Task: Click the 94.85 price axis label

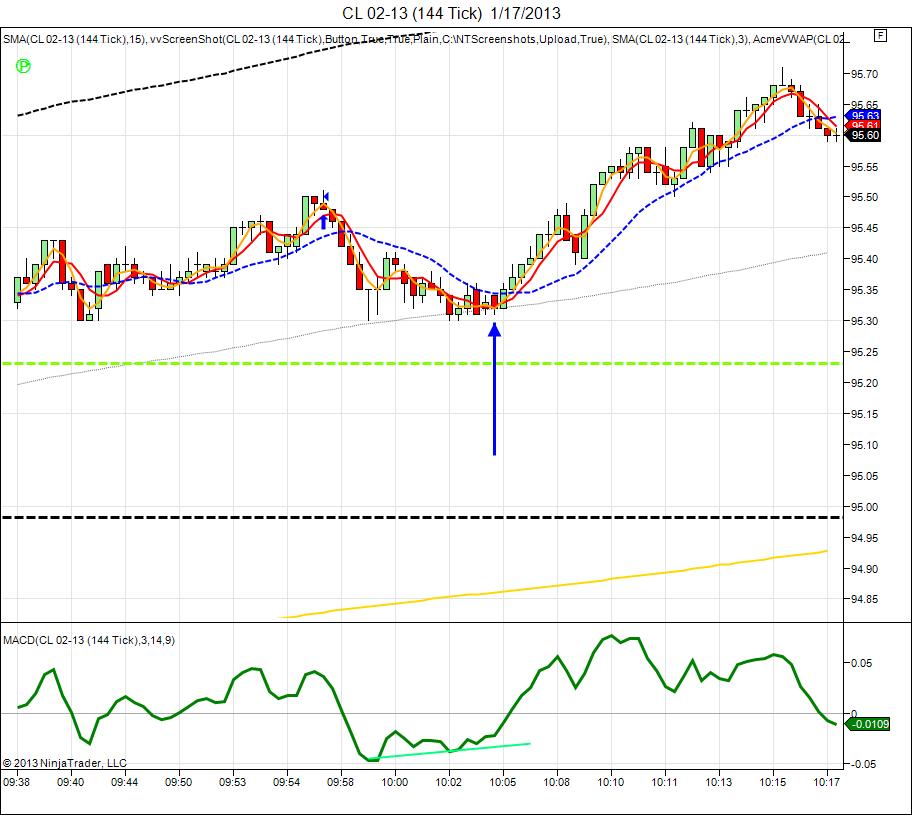Action: click(x=864, y=599)
